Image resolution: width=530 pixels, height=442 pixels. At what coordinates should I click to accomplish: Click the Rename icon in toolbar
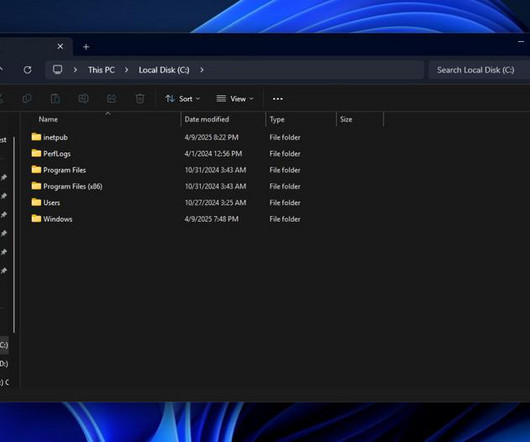click(83, 99)
